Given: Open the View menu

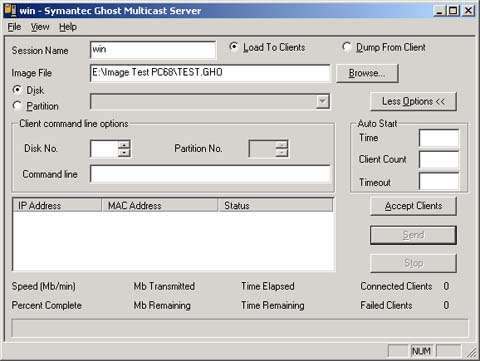Looking at the screenshot, I should pyautogui.click(x=40, y=27).
